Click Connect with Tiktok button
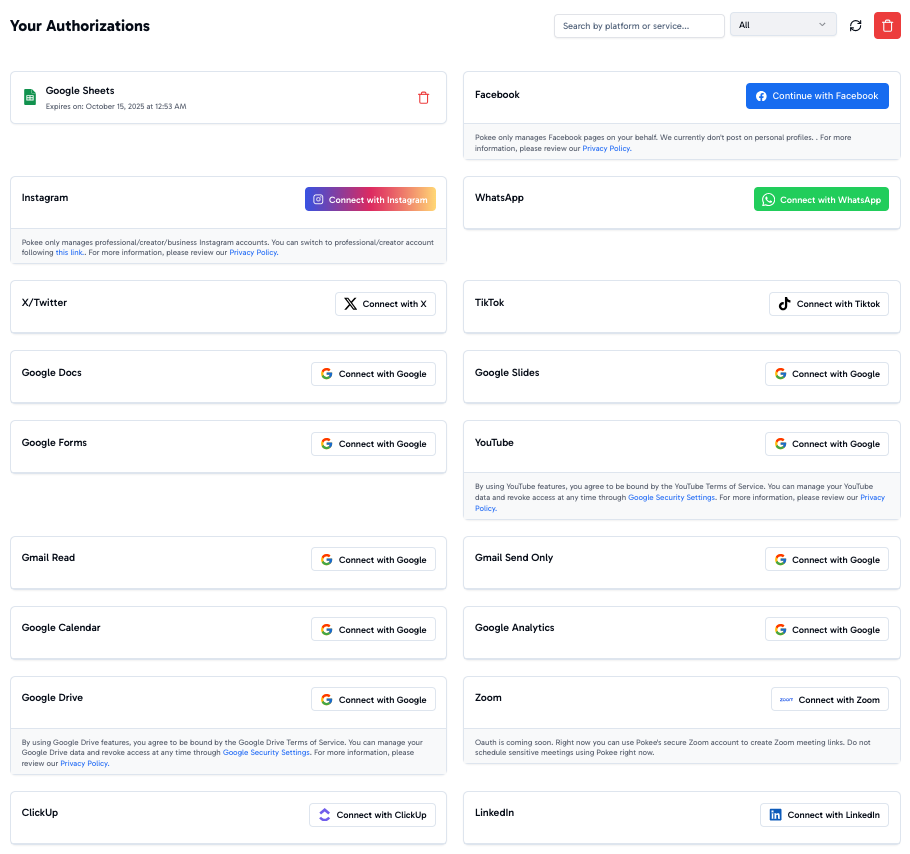The width and height of the screenshot is (910, 854). (828, 304)
